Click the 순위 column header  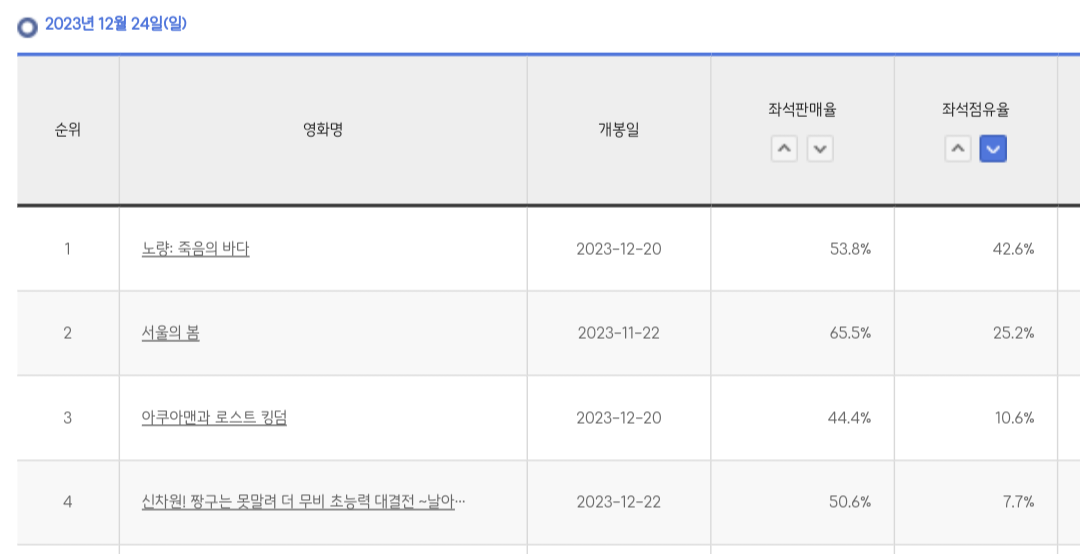[68, 130]
